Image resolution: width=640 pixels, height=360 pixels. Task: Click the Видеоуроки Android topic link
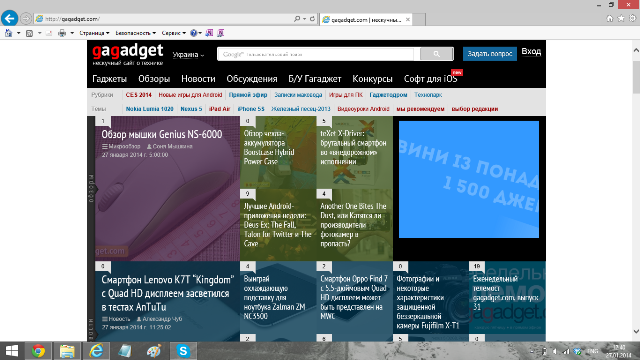coord(363,109)
